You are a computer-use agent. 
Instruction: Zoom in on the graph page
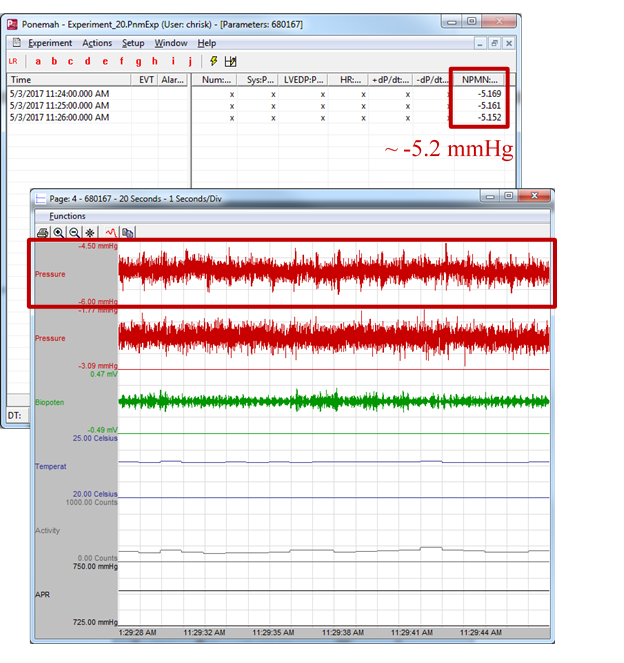pyautogui.click(x=59, y=231)
